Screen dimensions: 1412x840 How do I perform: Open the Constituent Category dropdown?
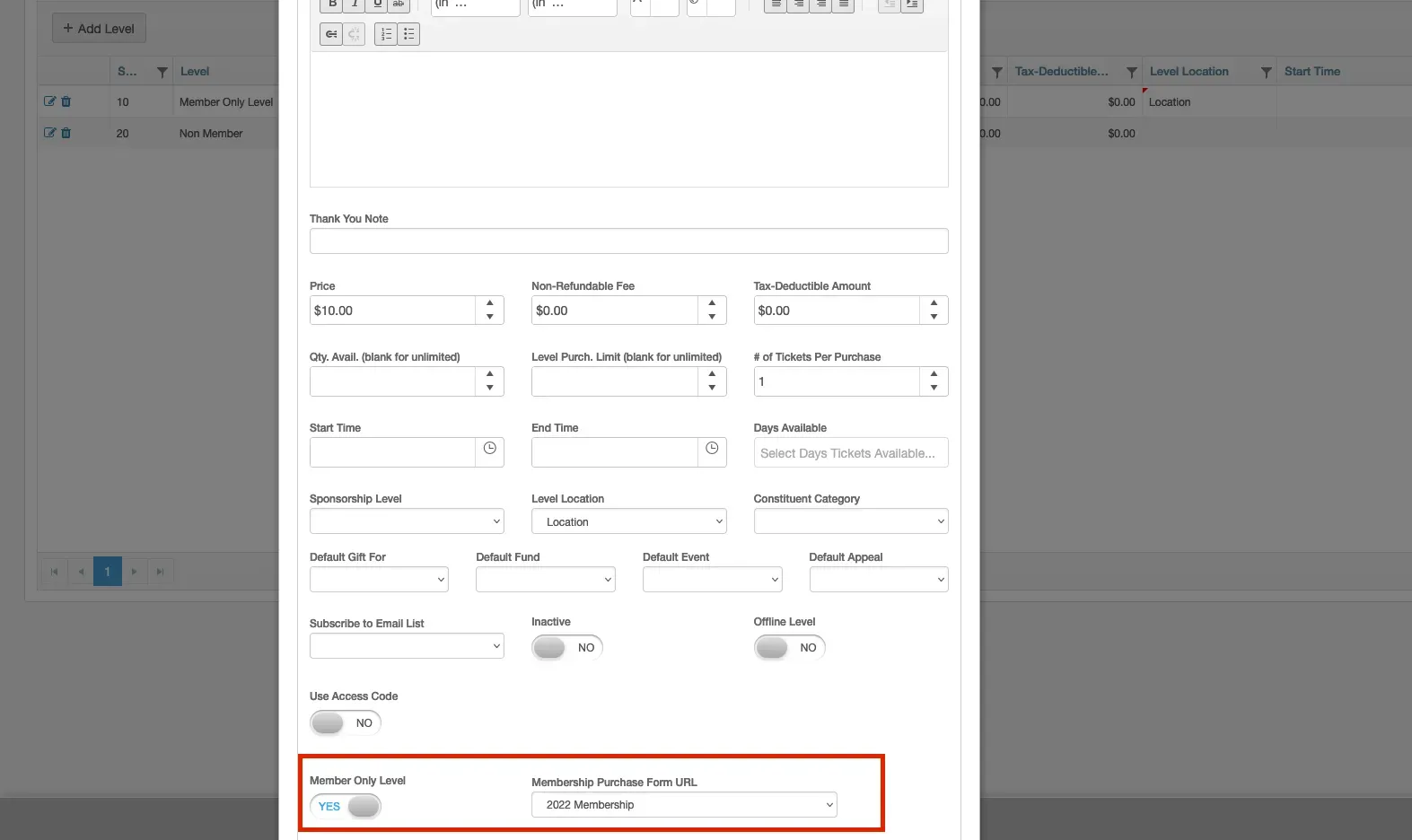(x=851, y=521)
